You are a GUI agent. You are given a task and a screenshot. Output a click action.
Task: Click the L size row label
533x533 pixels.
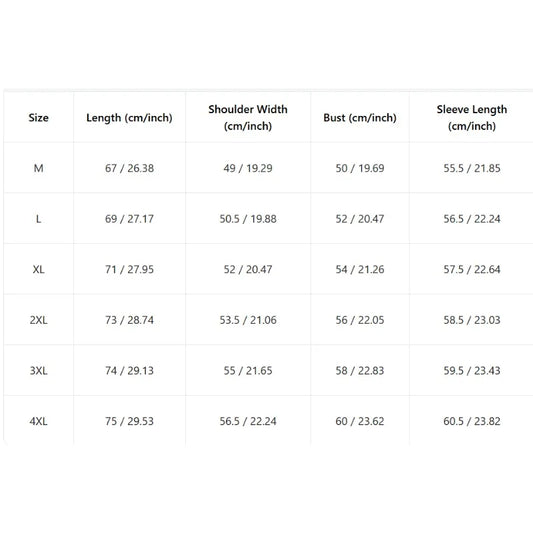click(x=38, y=219)
